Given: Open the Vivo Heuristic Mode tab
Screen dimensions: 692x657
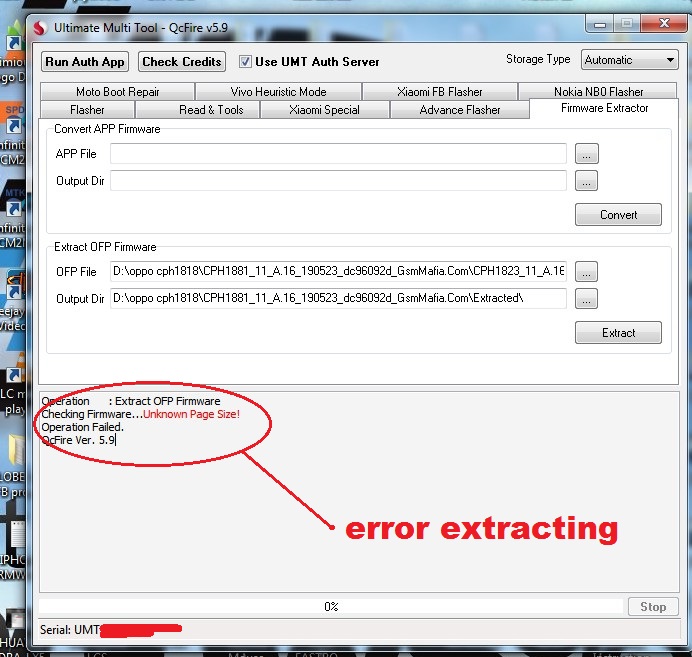Looking at the screenshot, I should [278, 91].
